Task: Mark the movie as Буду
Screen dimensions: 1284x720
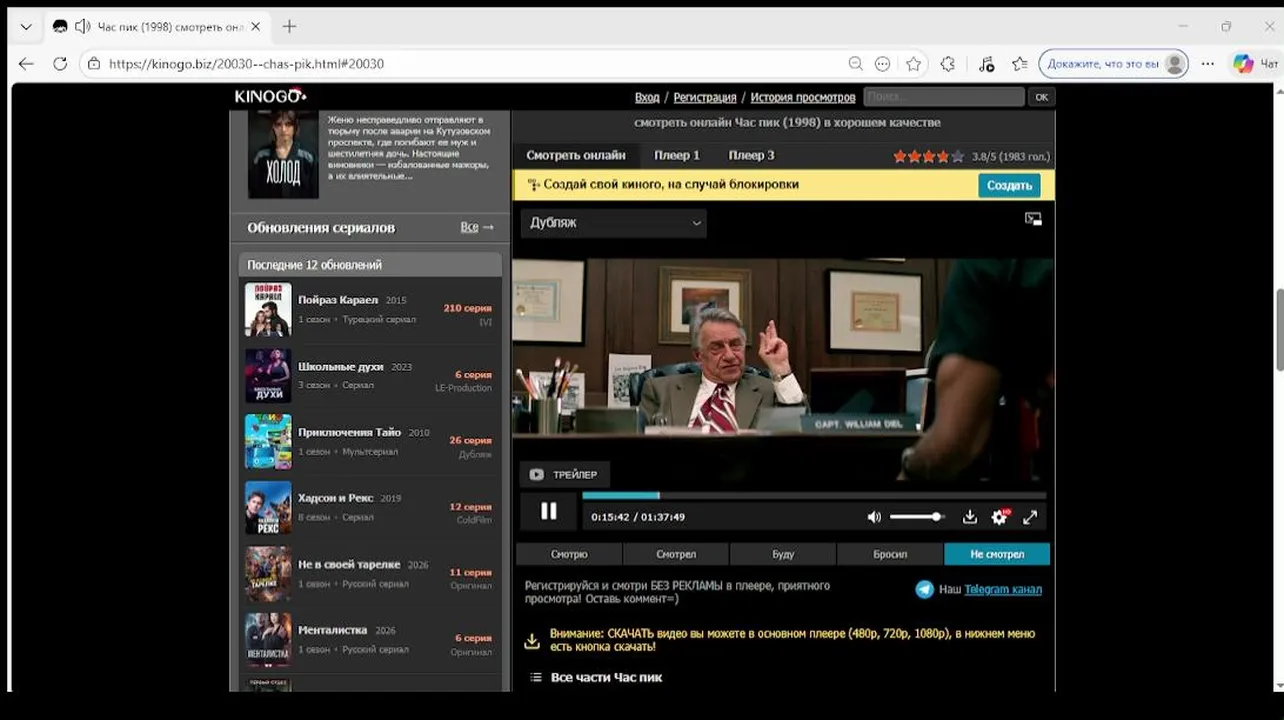Action: tap(783, 554)
